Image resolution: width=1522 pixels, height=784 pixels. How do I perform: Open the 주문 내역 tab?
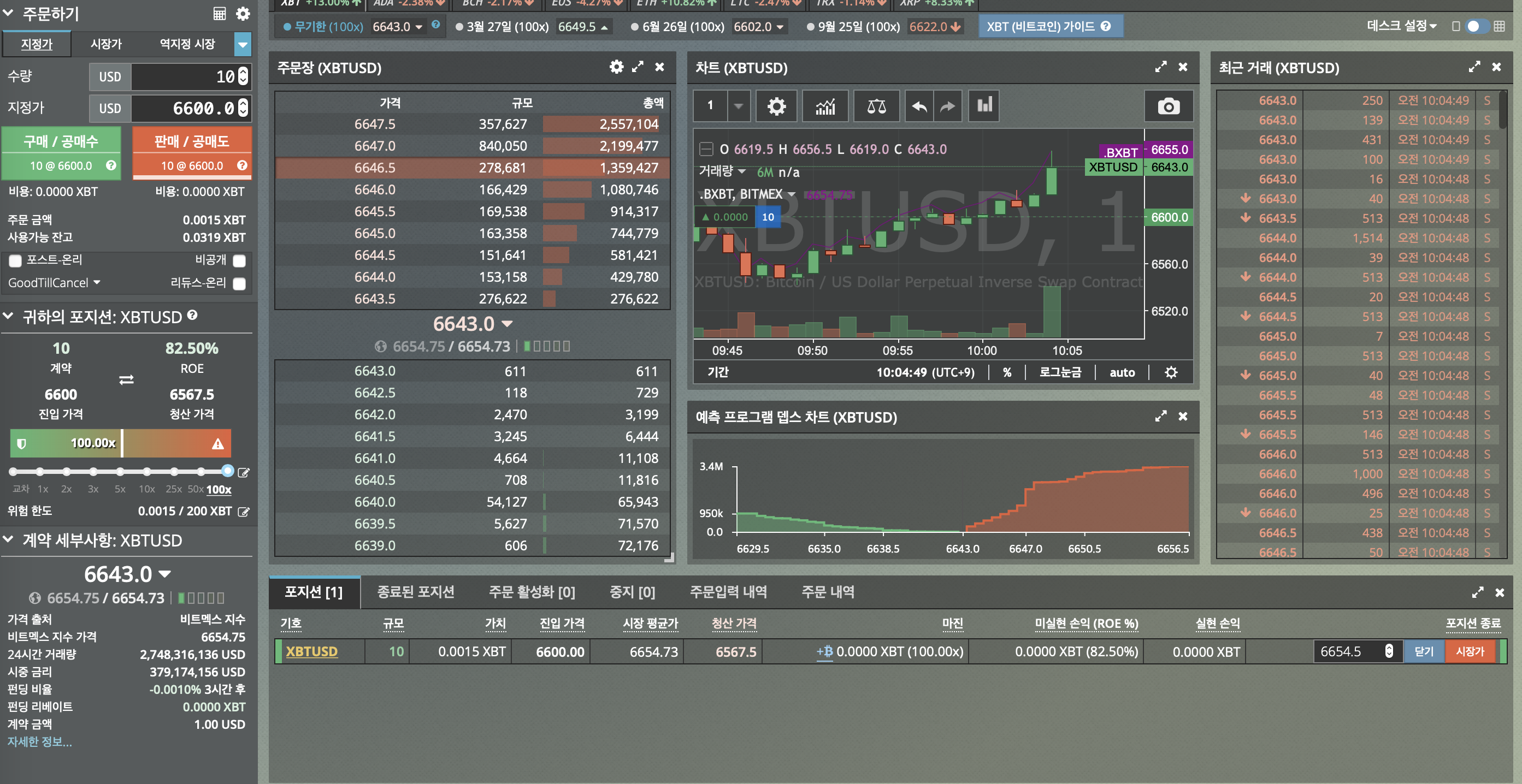(827, 591)
